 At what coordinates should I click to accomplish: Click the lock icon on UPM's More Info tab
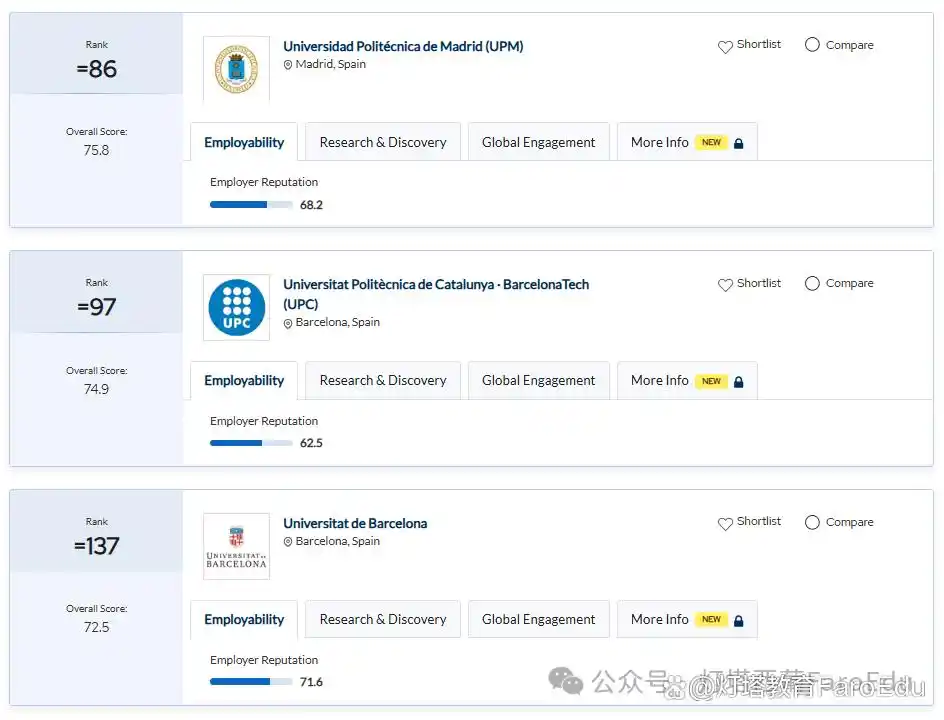point(738,142)
